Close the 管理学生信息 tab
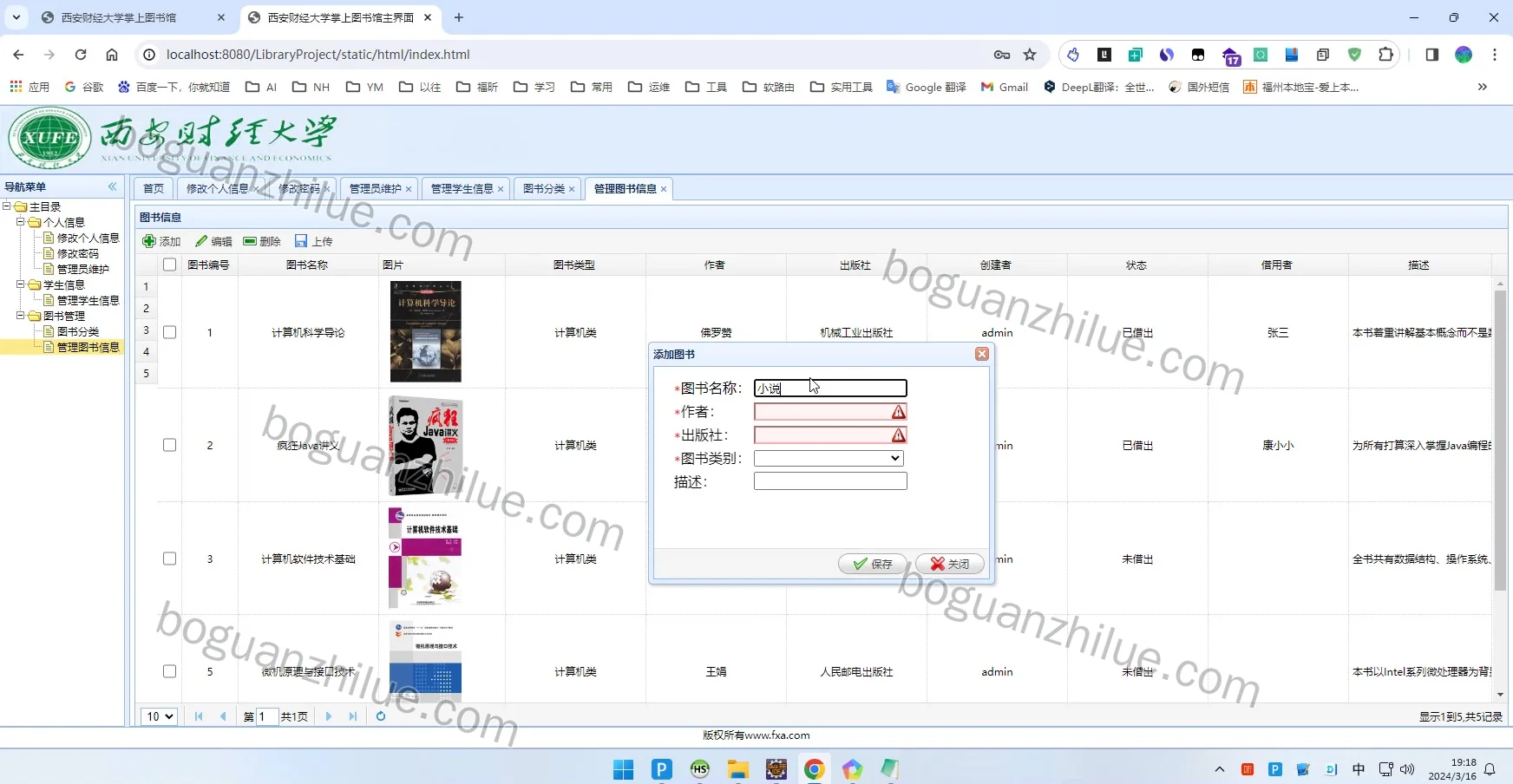Screen dimensions: 1513x784 (x=501, y=189)
